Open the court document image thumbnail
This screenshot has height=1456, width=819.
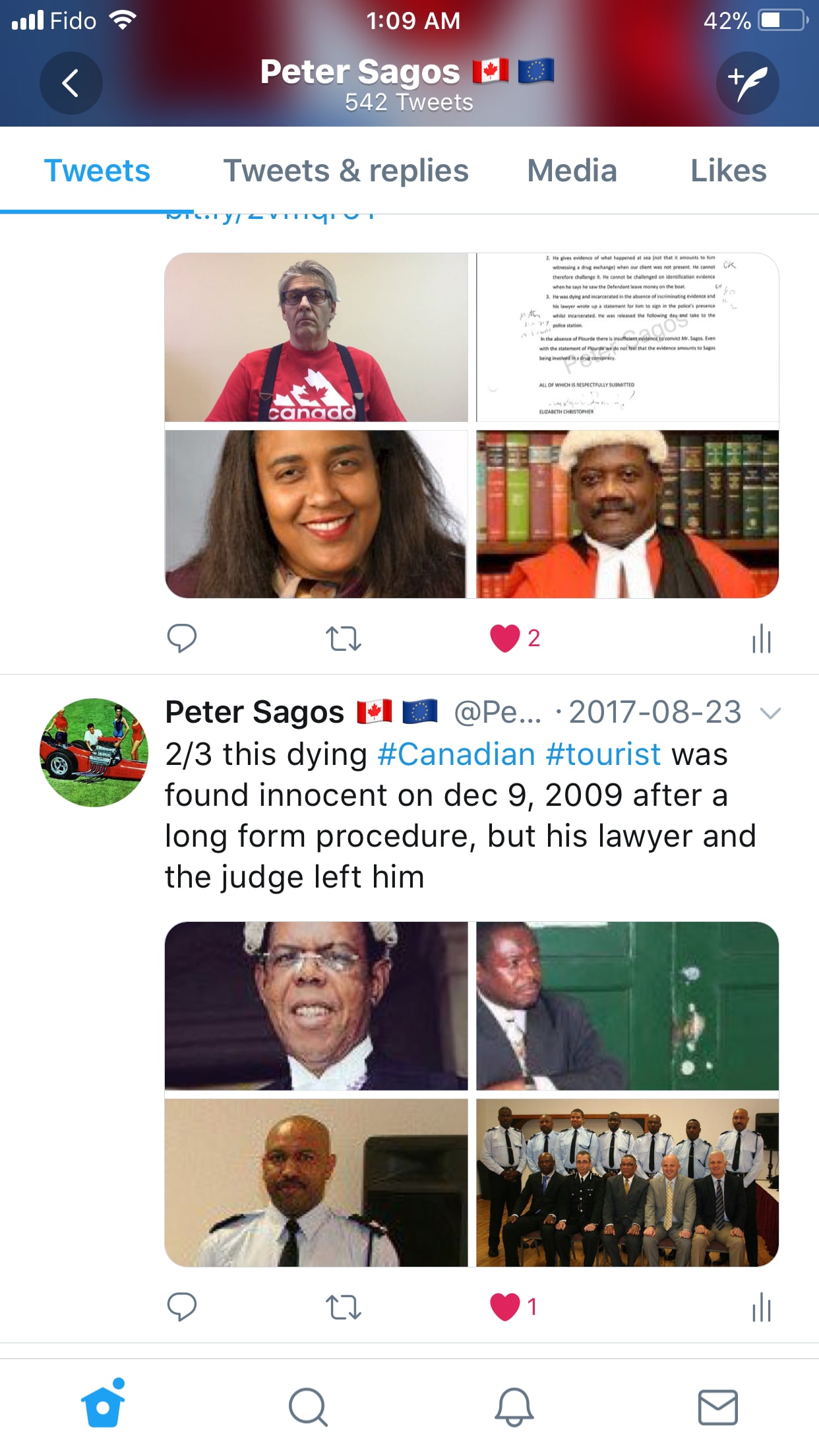tap(628, 337)
